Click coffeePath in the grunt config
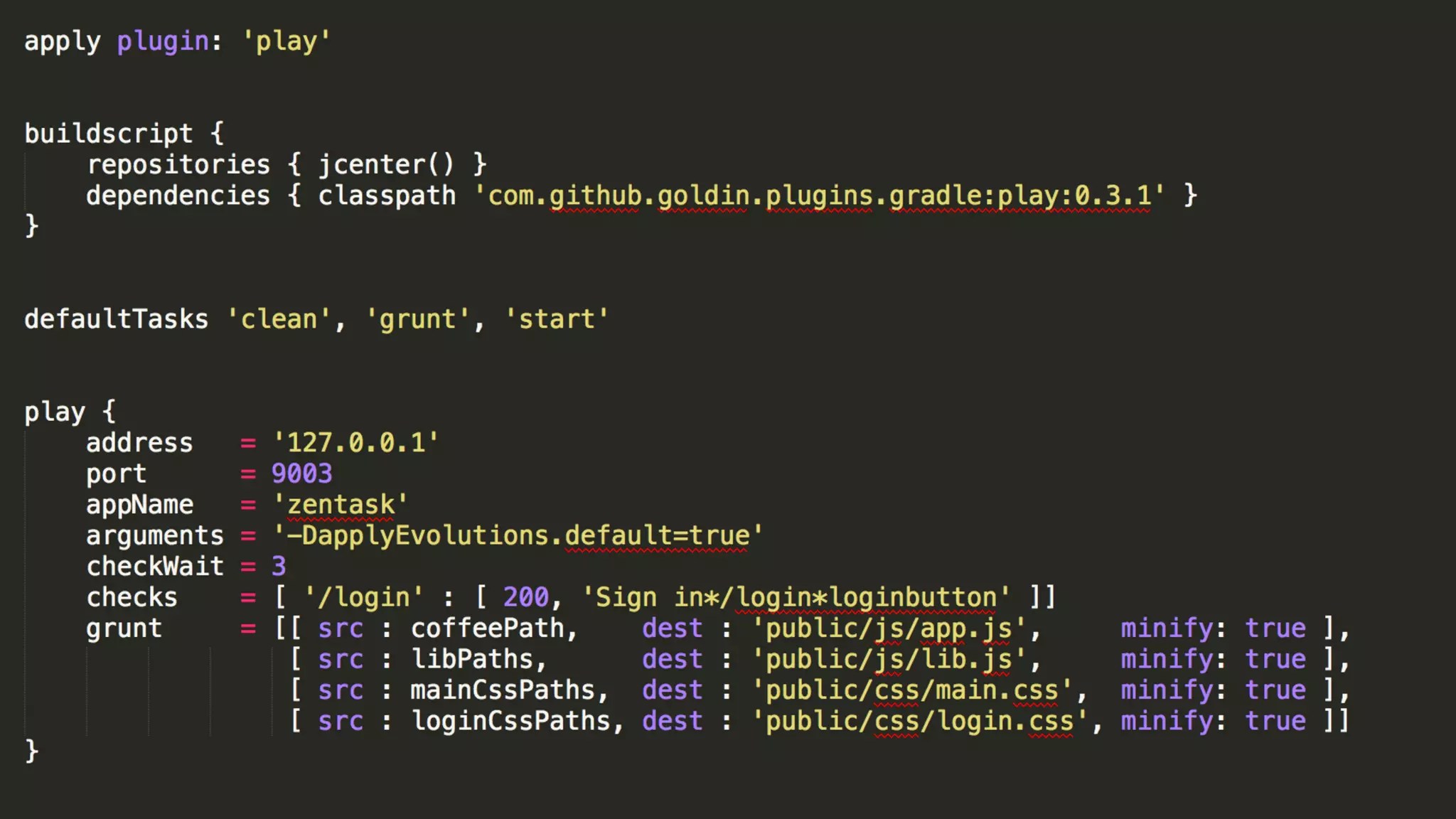Screen dimensions: 1456x819 [x=488, y=628]
